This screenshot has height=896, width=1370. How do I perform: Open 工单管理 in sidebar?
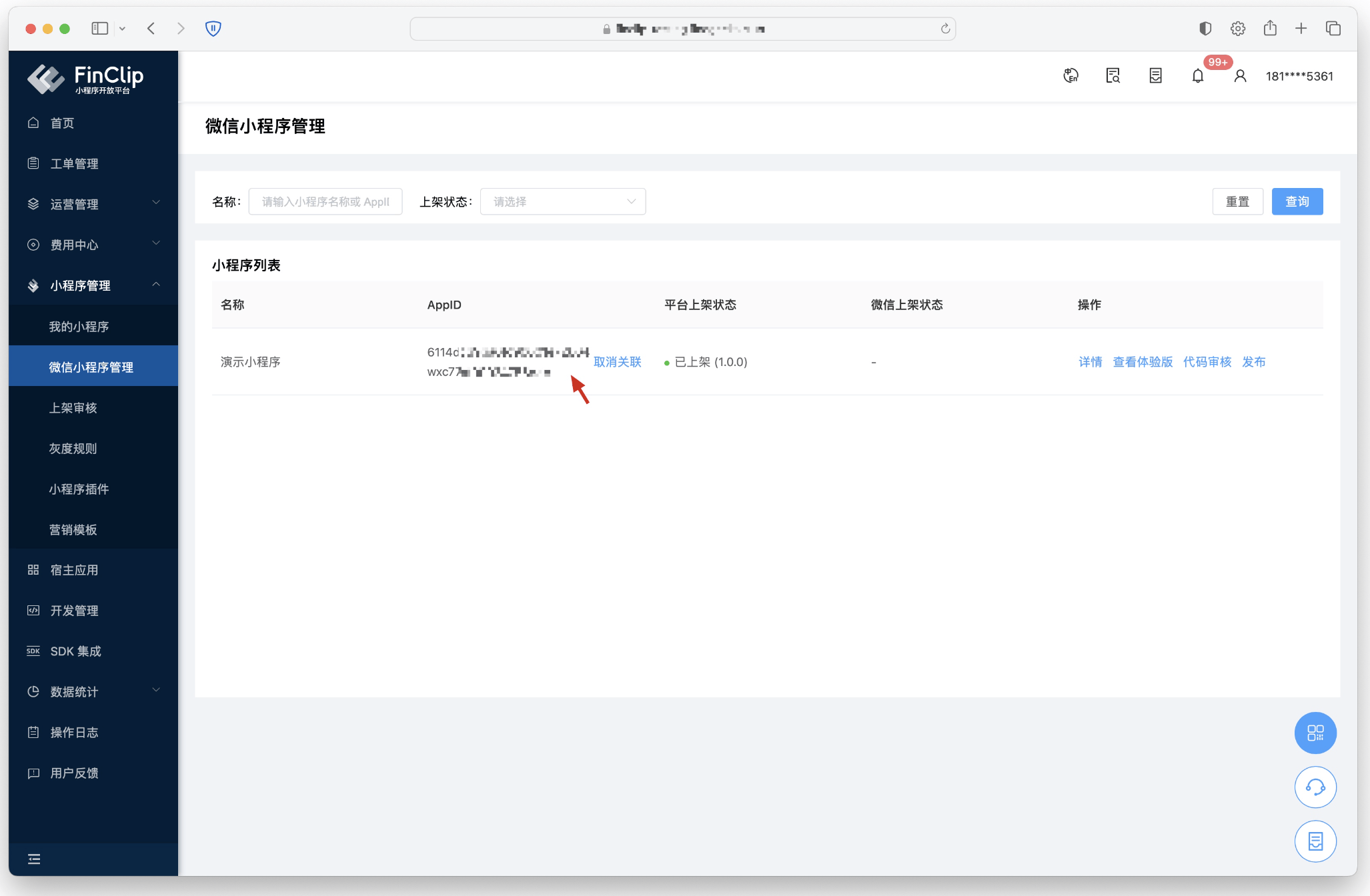[x=93, y=163]
